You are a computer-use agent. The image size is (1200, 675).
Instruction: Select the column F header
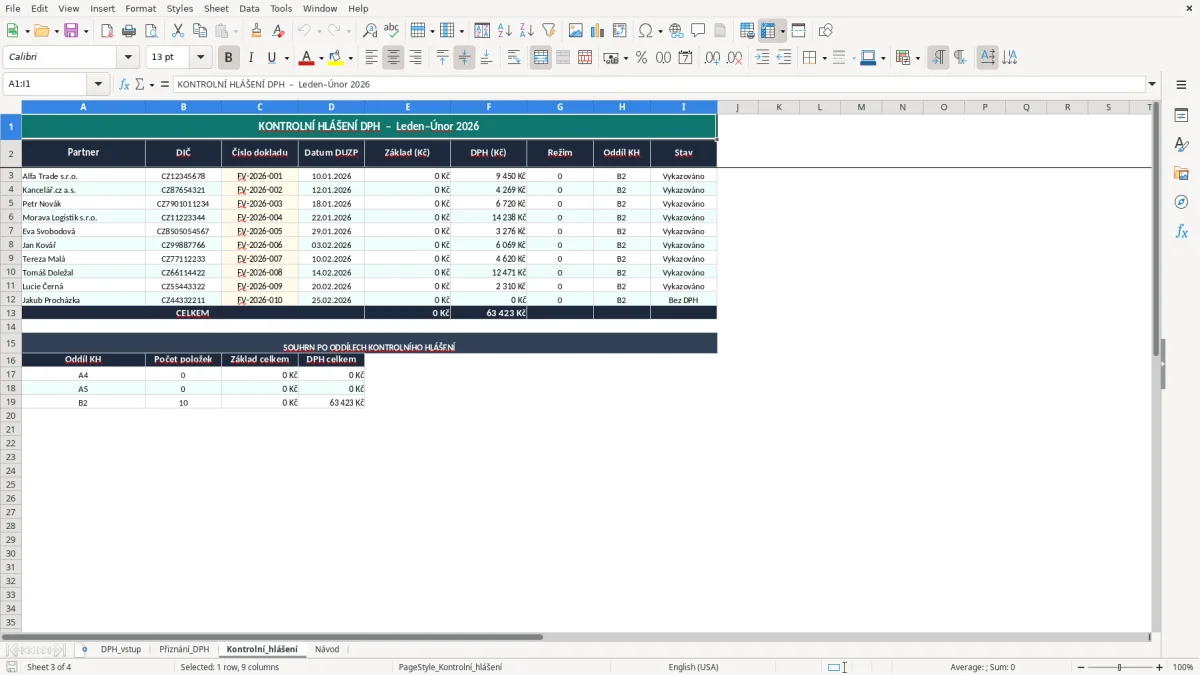pos(489,107)
